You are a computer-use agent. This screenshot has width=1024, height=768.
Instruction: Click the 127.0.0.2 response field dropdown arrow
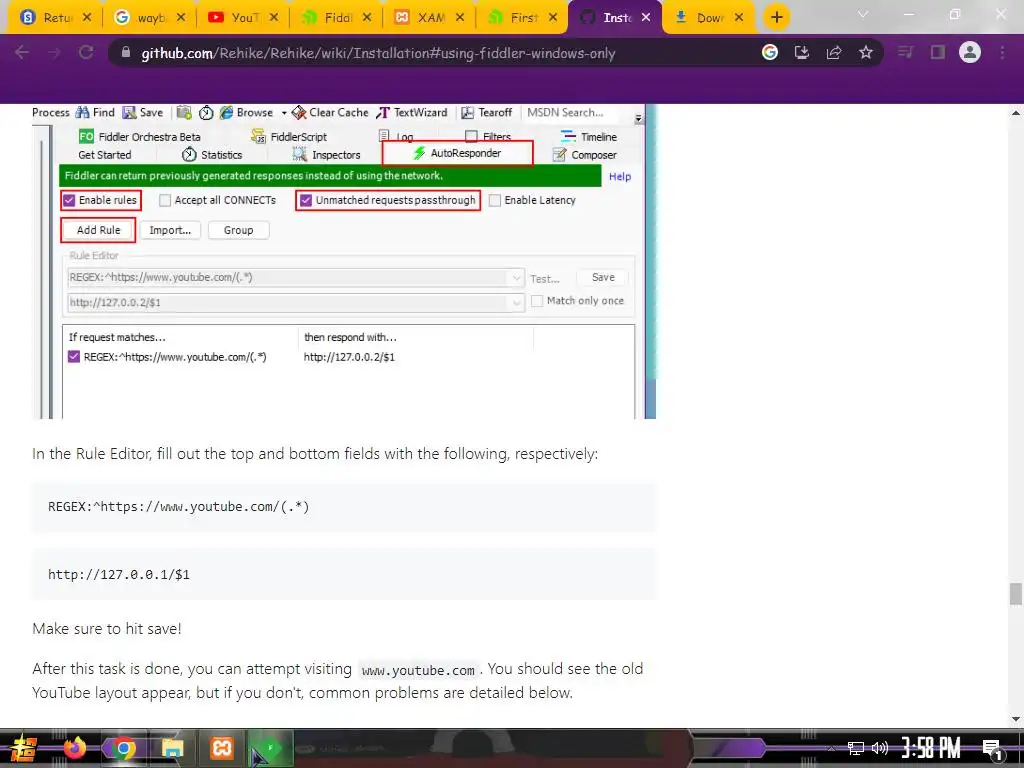[x=516, y=302]
